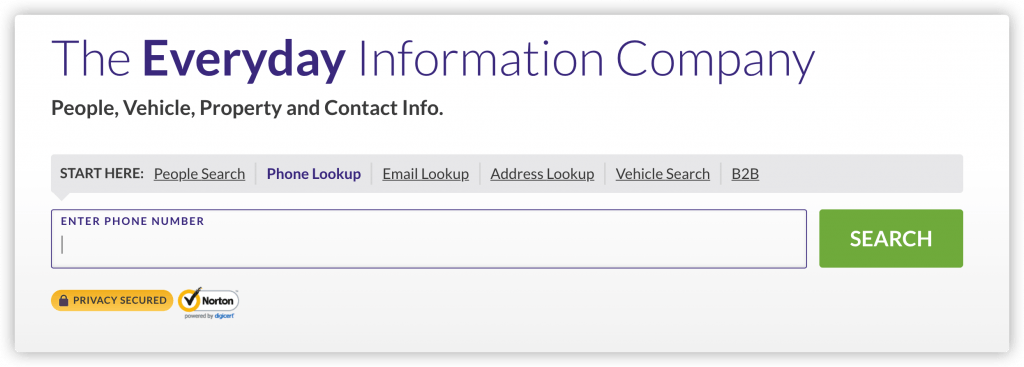Select the B2B tab
Image resolution: width=1024 pixels, height=367 pixels.
tap(745, 174)
